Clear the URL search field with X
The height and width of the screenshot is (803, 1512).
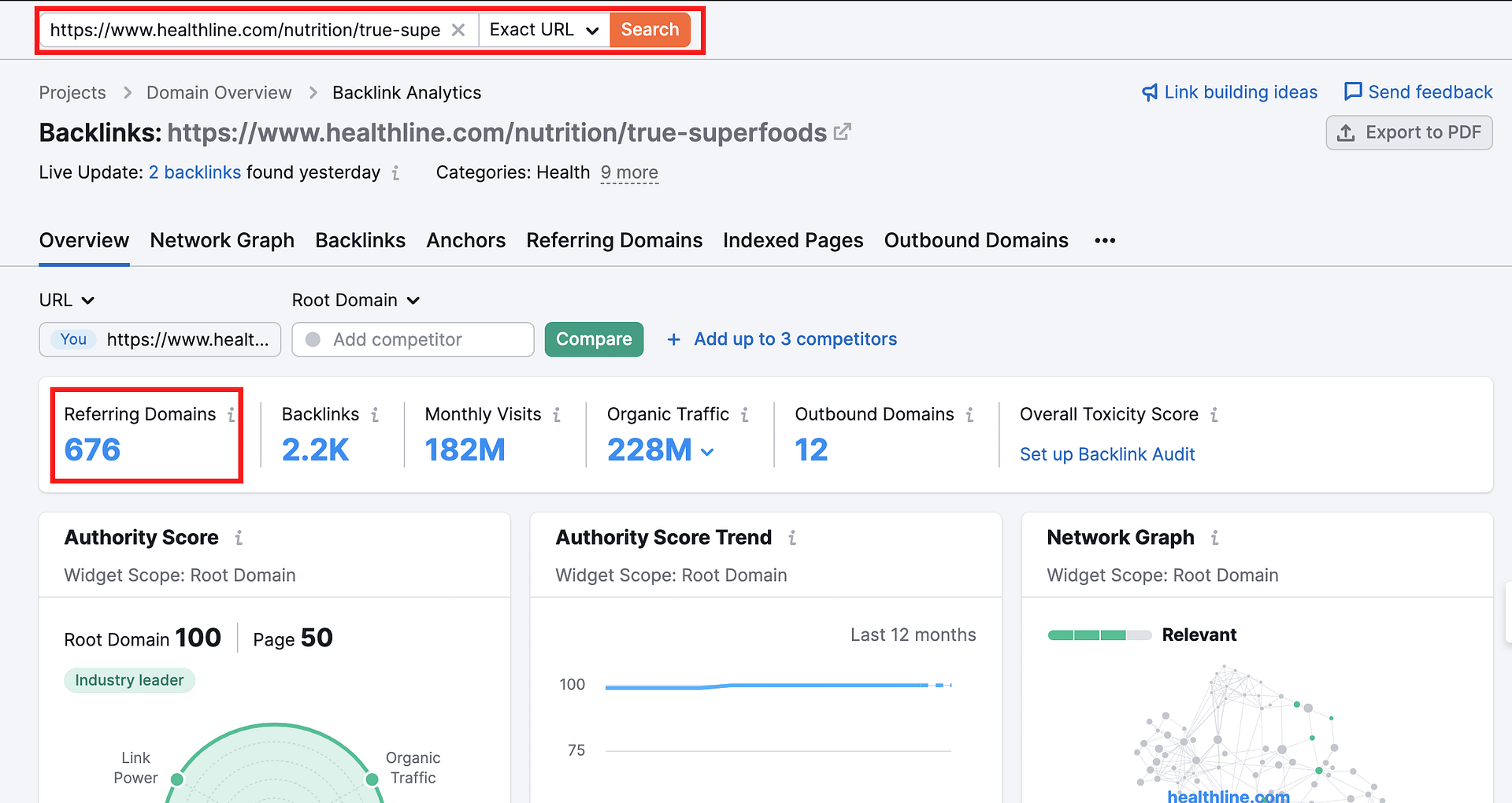click(458, 30)
